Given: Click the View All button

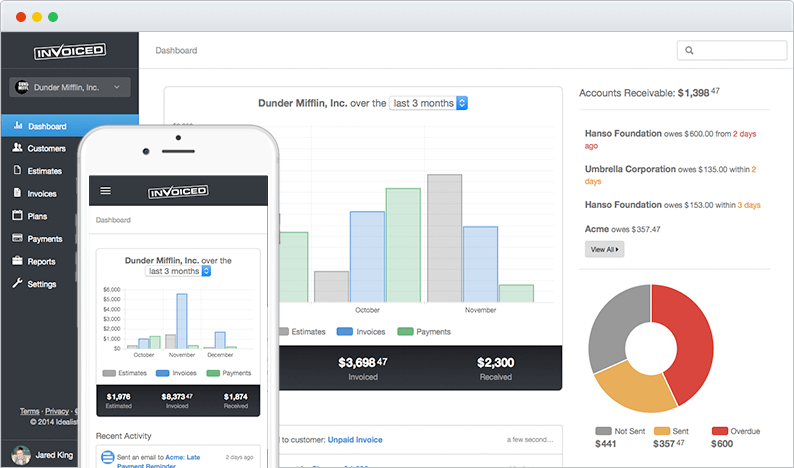Looking at the screenshot, I should [x=604, y=249].
